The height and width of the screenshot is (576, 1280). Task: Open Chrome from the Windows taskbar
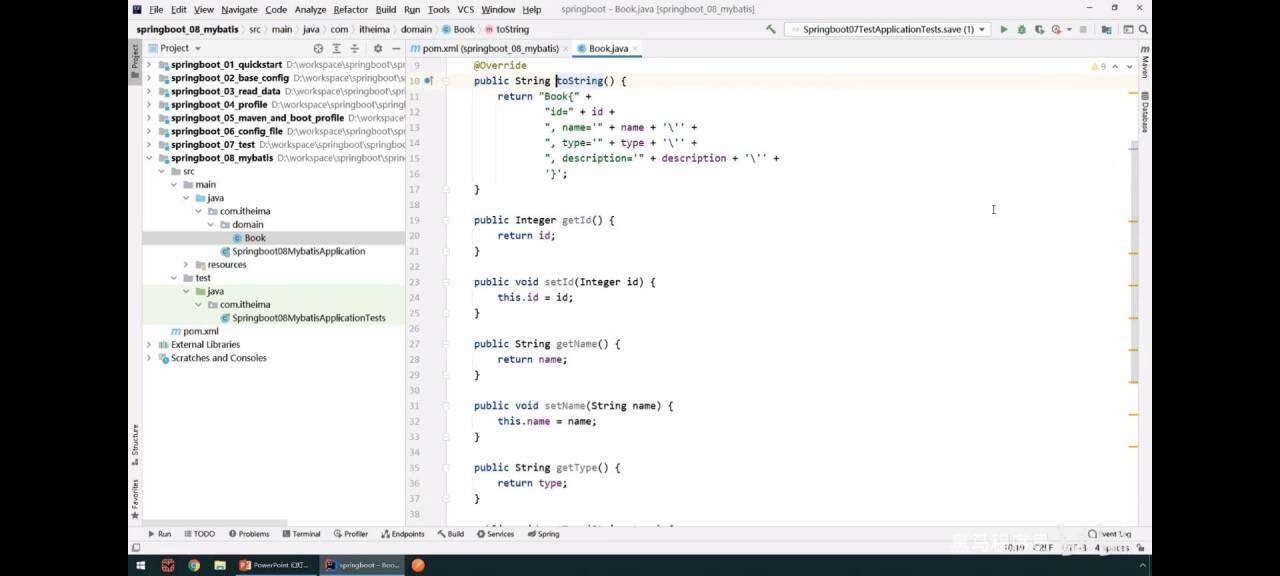[x=194, y=565]
